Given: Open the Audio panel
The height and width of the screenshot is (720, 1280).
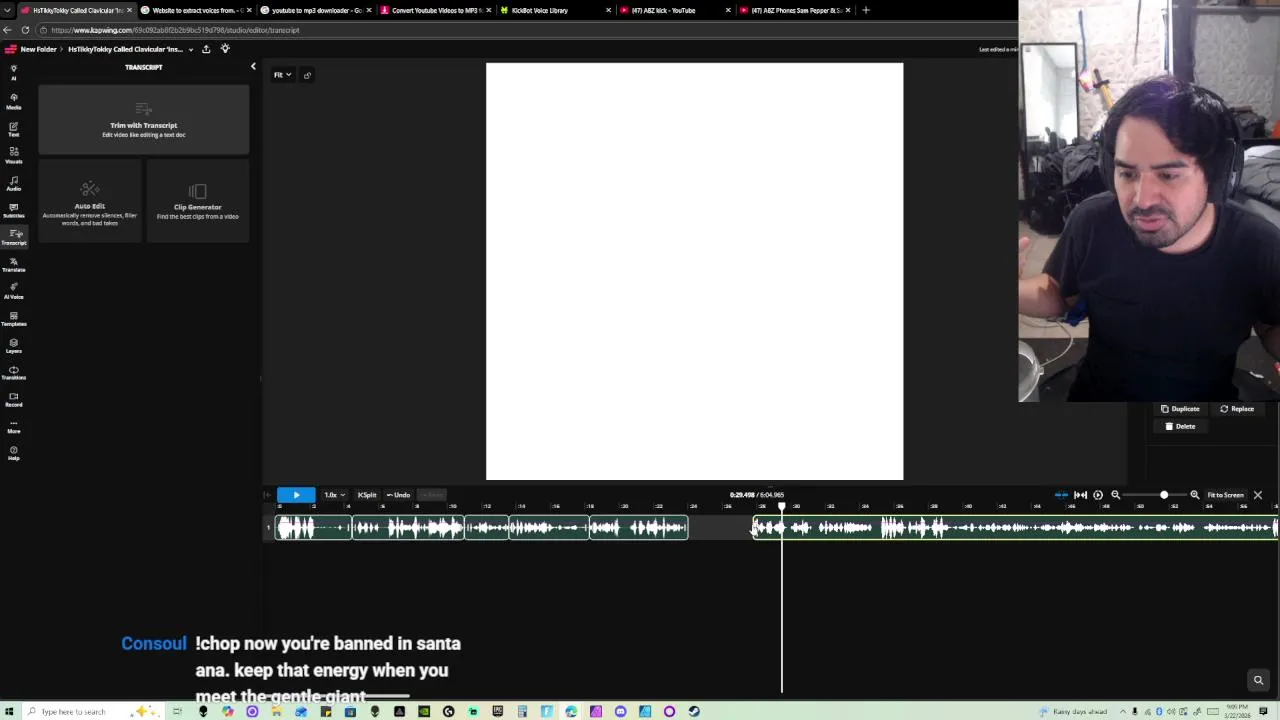Looking at the screenshot, I should 13,183.
